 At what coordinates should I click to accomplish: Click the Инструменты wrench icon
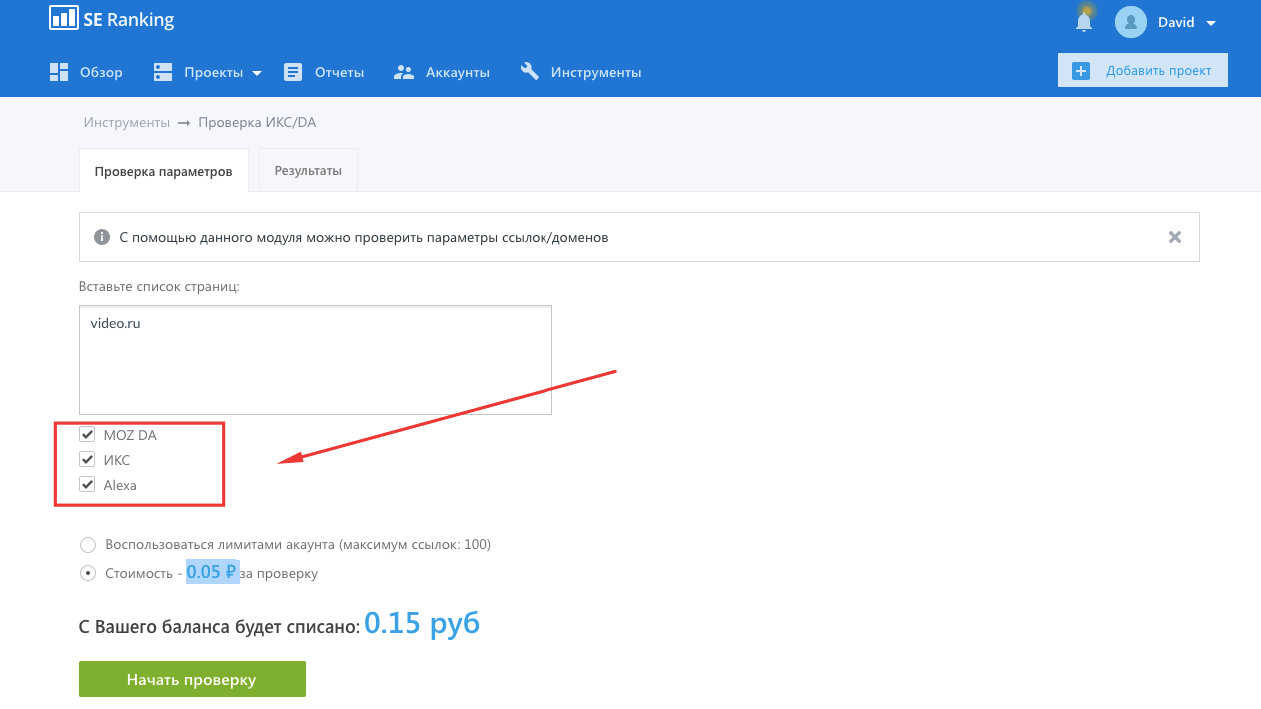(530, 71)
